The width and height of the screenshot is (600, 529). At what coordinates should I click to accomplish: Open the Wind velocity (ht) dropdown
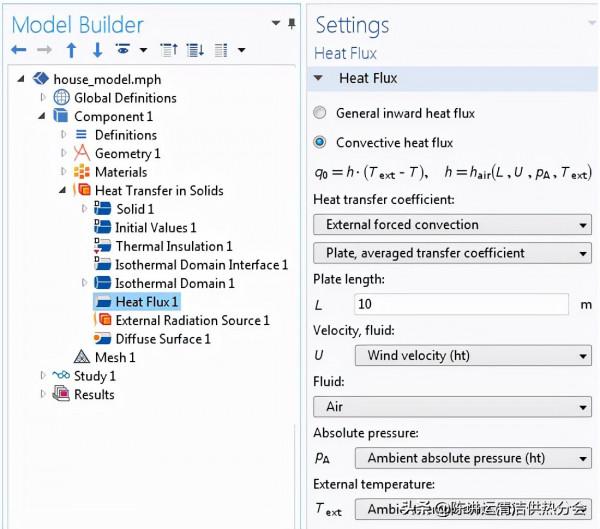tap(472, 355)
